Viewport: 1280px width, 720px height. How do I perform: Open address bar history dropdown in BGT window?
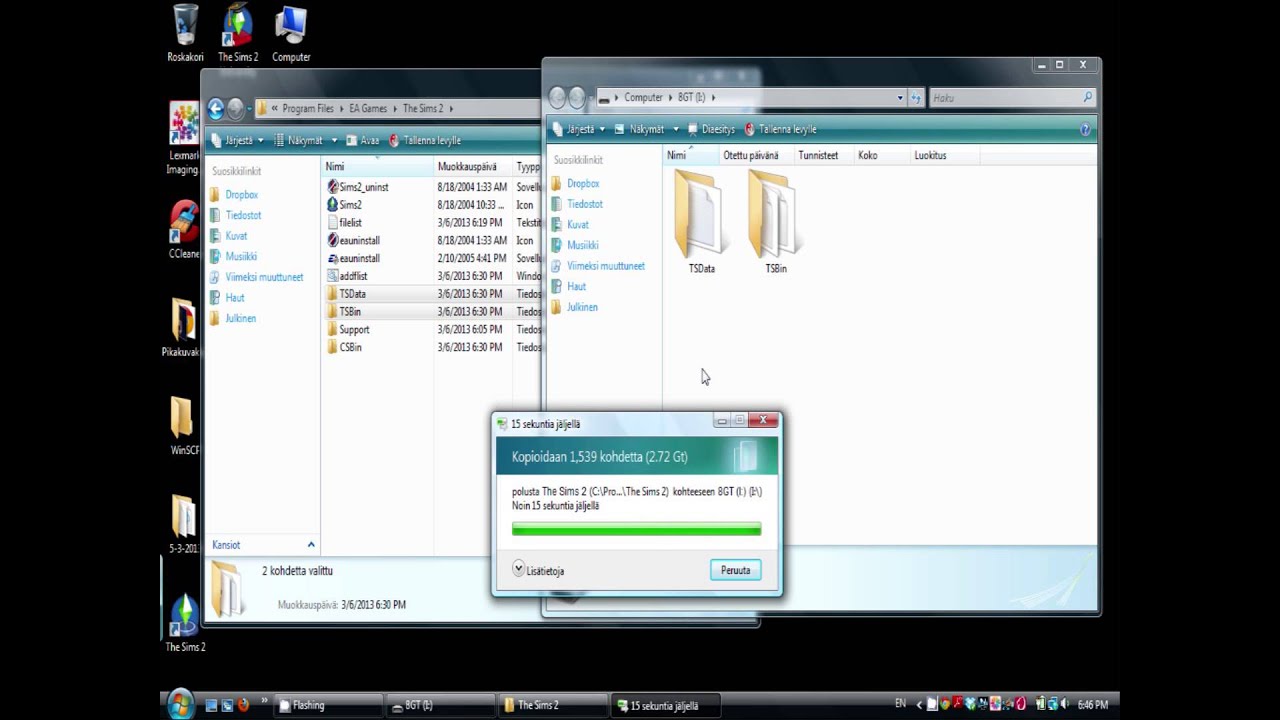(900, 98)
